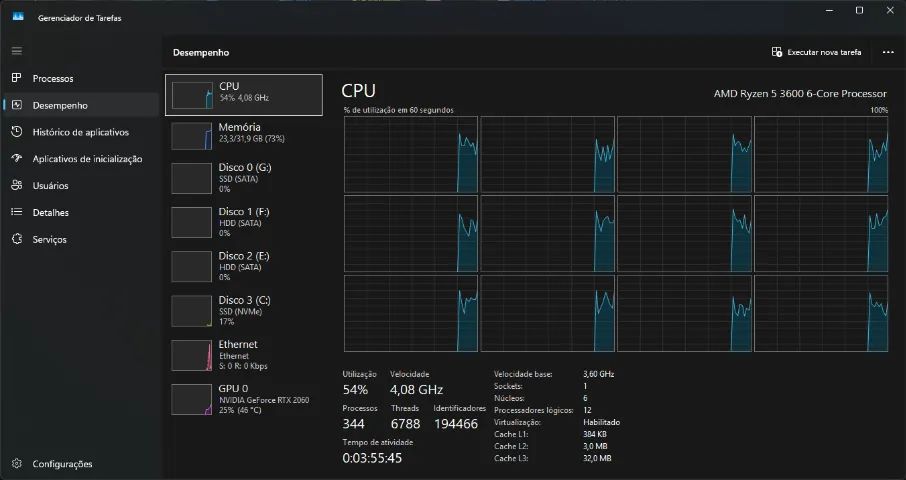Go to the Usuários page

point(81,185)
